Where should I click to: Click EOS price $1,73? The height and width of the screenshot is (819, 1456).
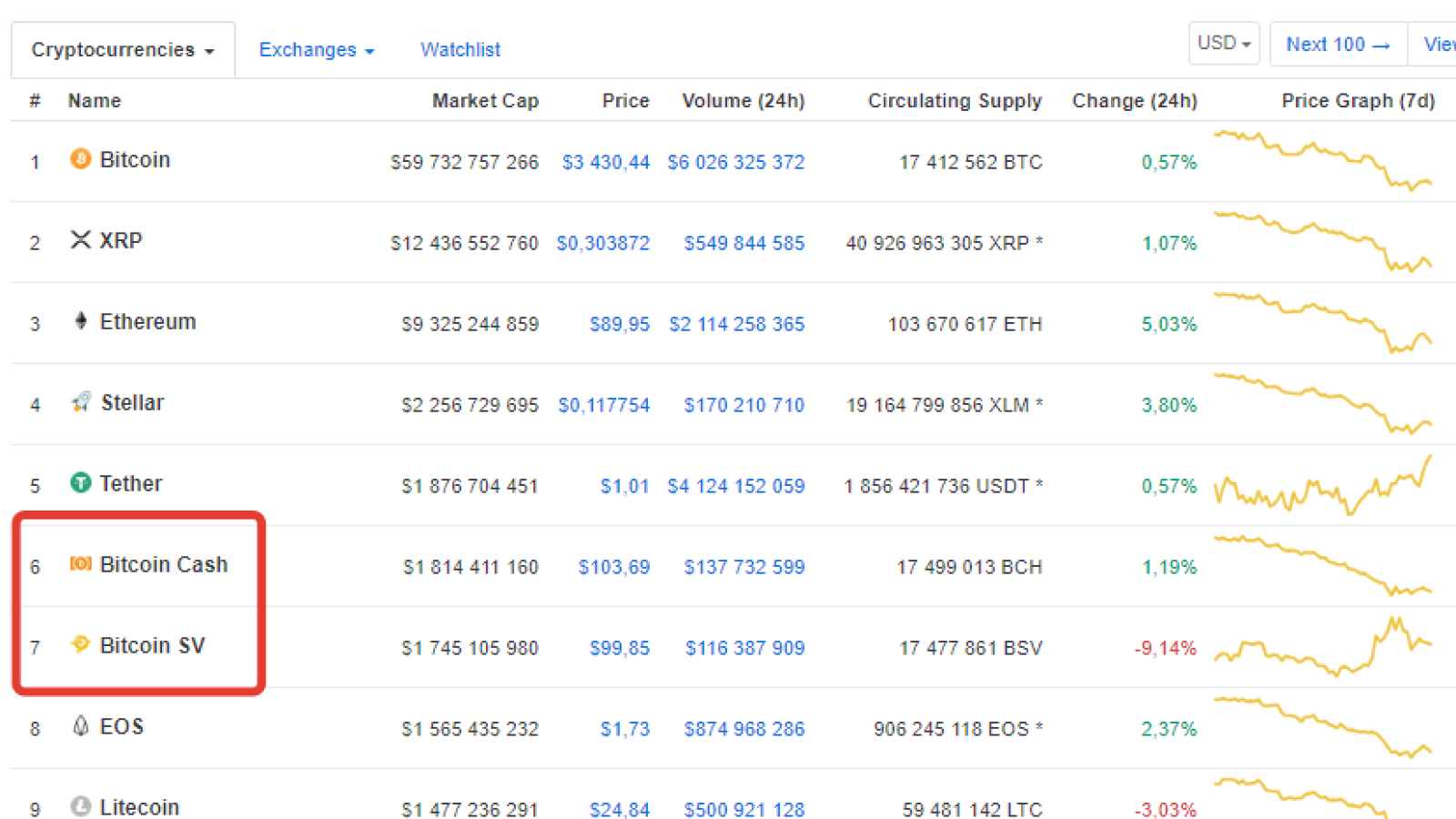click(625, 730)
